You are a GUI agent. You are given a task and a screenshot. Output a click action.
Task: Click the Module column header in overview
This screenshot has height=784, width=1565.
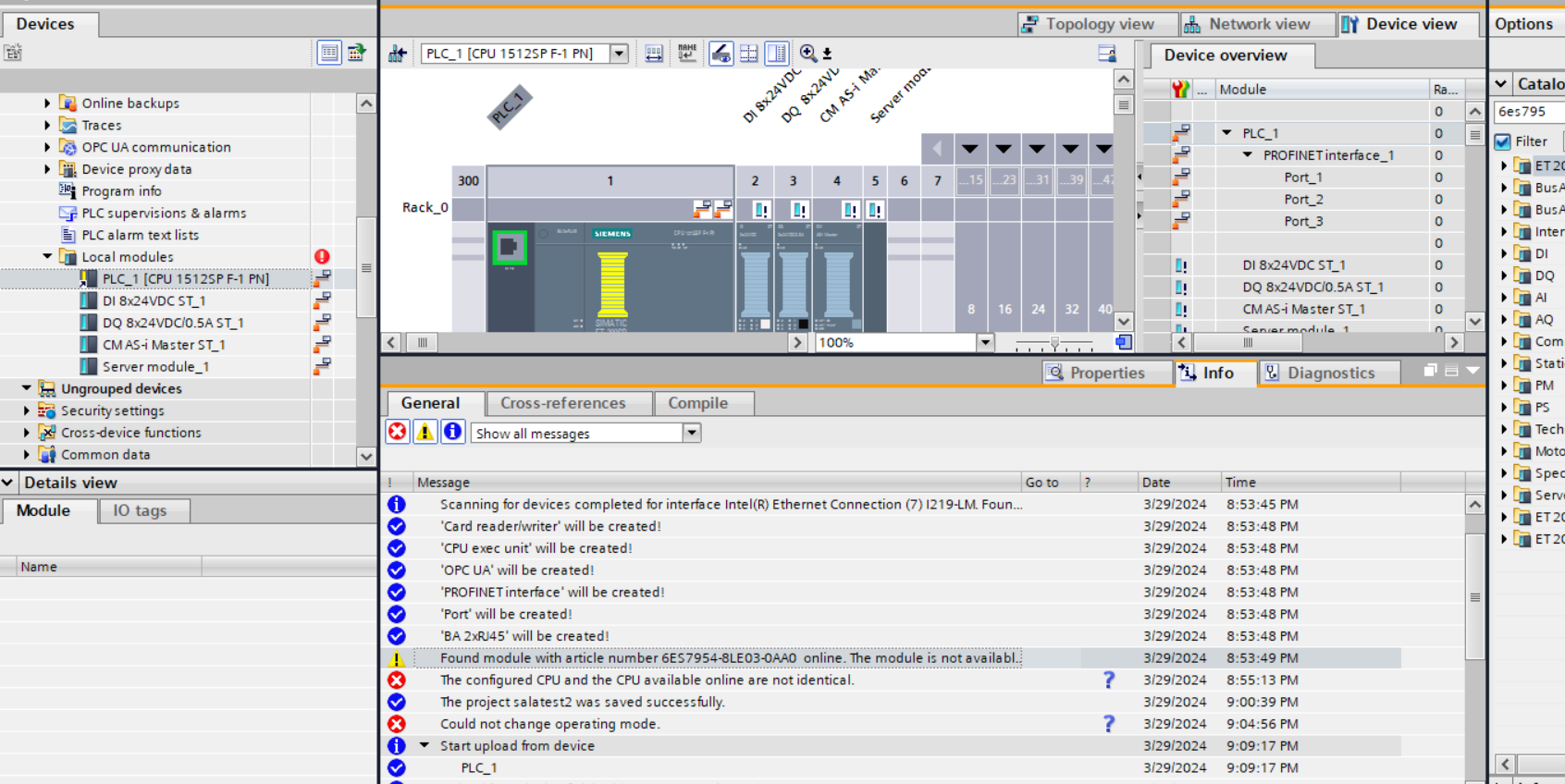tap(1321, 90)
